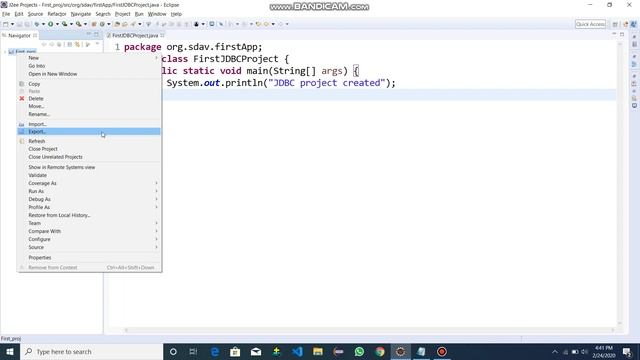The image size is (640, 360).
Task: Choose Open in New Window menu entry
Action: (89, 74)
